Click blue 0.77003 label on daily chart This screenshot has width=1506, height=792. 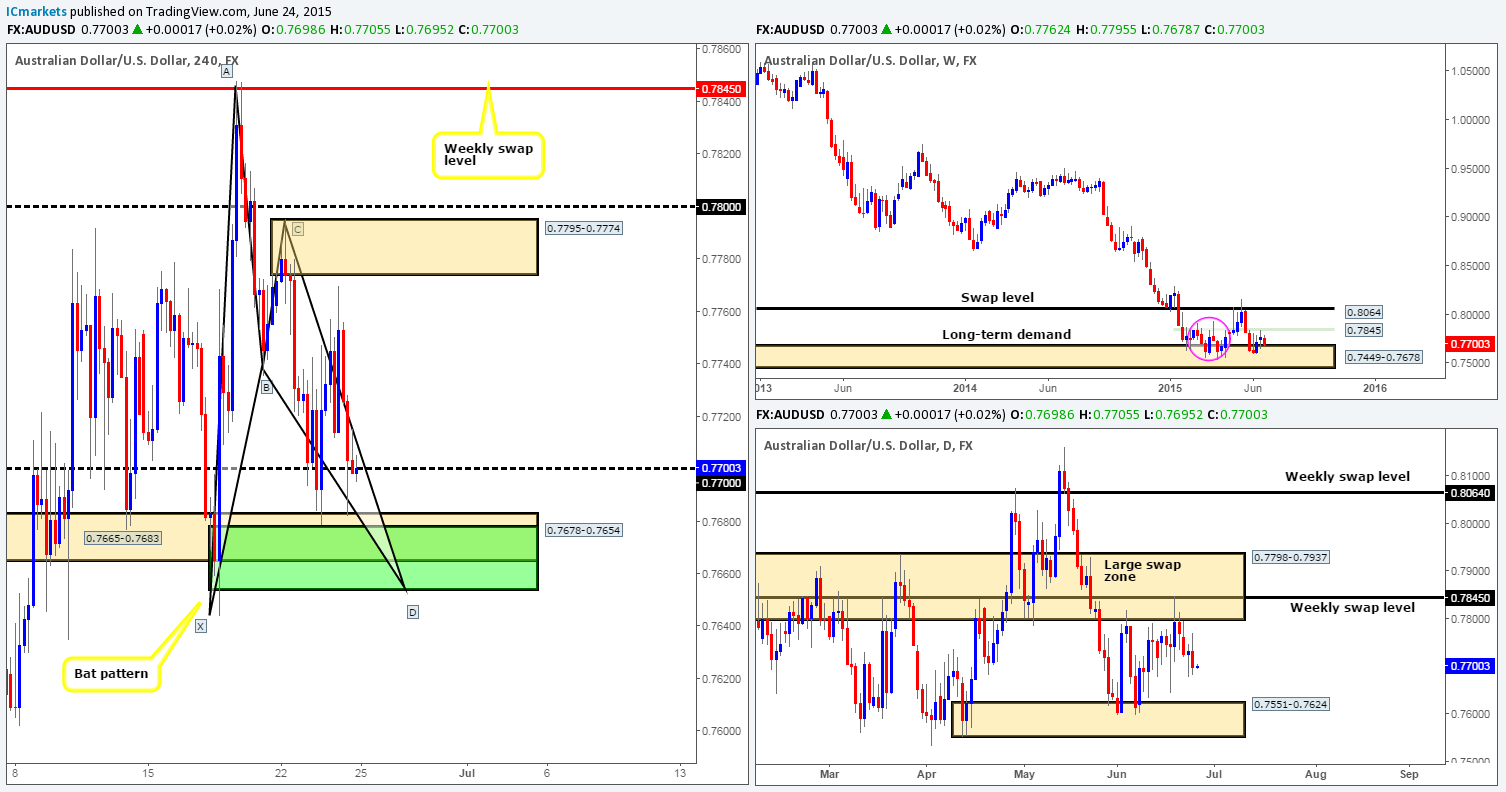coord(1472,666)
